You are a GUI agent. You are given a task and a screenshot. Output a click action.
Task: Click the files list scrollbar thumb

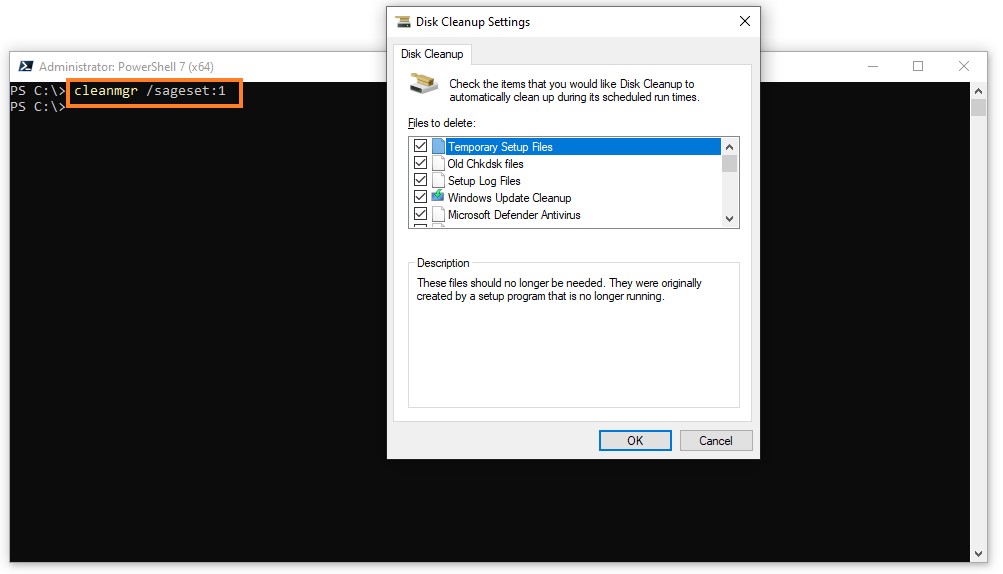[729, 163]
